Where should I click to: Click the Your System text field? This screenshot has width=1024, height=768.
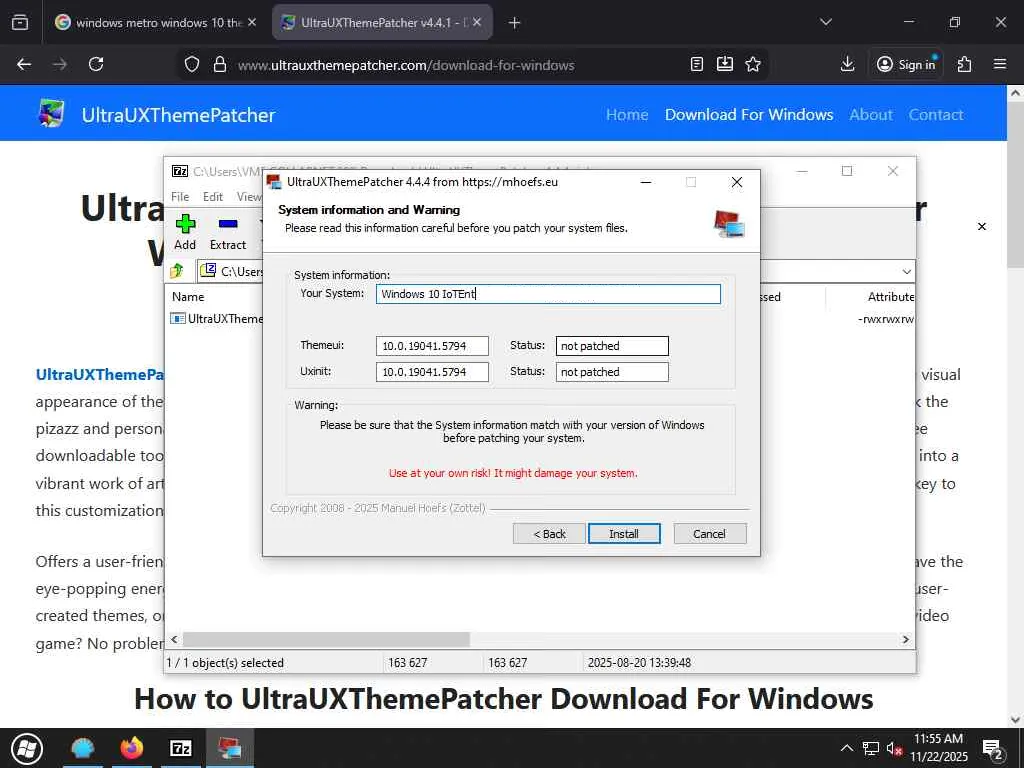548,294
